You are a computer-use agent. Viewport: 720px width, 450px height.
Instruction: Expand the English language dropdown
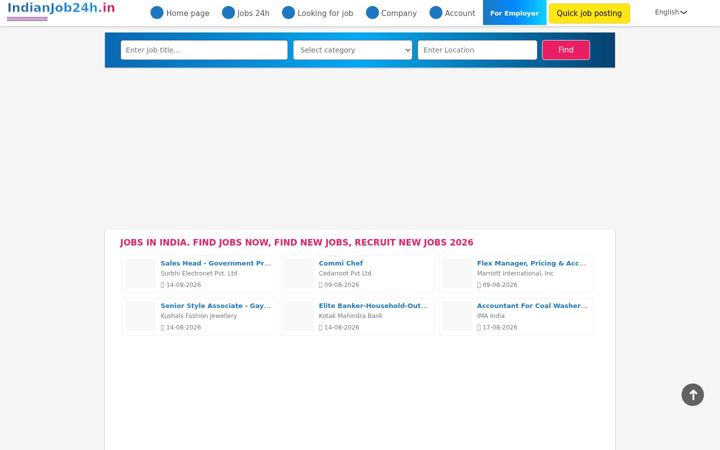coord(670,12)
